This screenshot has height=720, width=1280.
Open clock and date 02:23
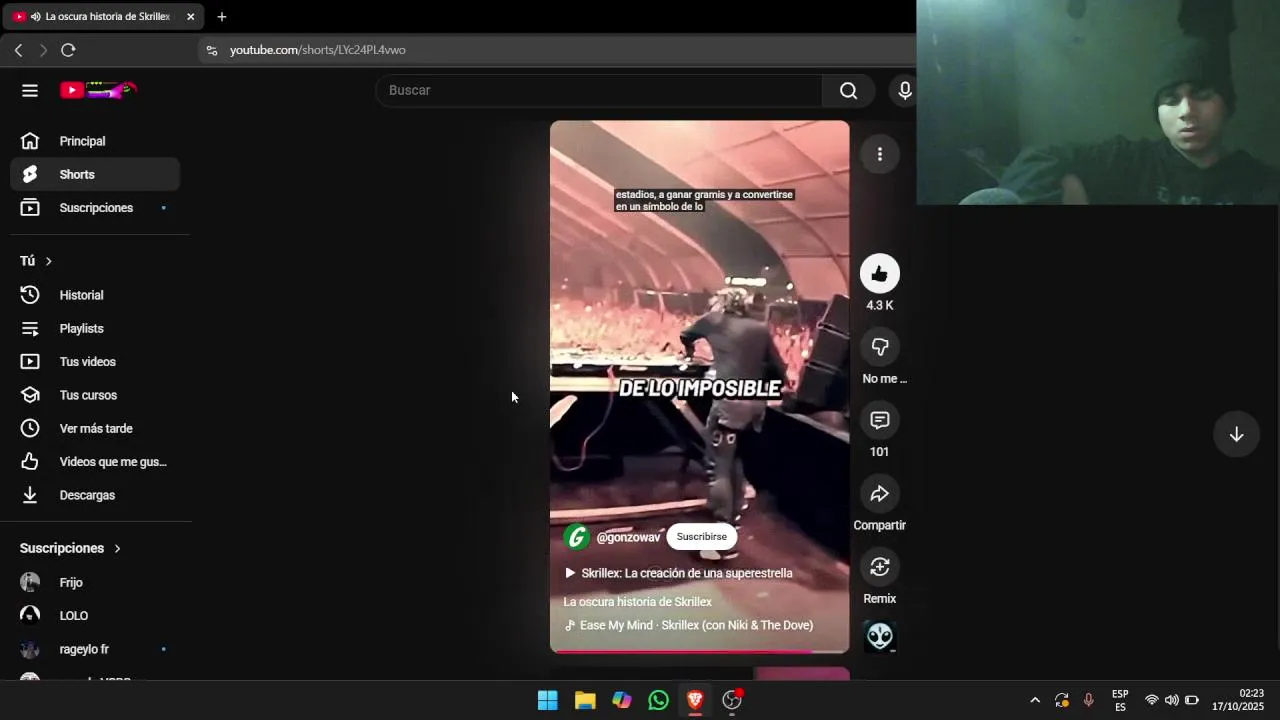(1238, 700)
